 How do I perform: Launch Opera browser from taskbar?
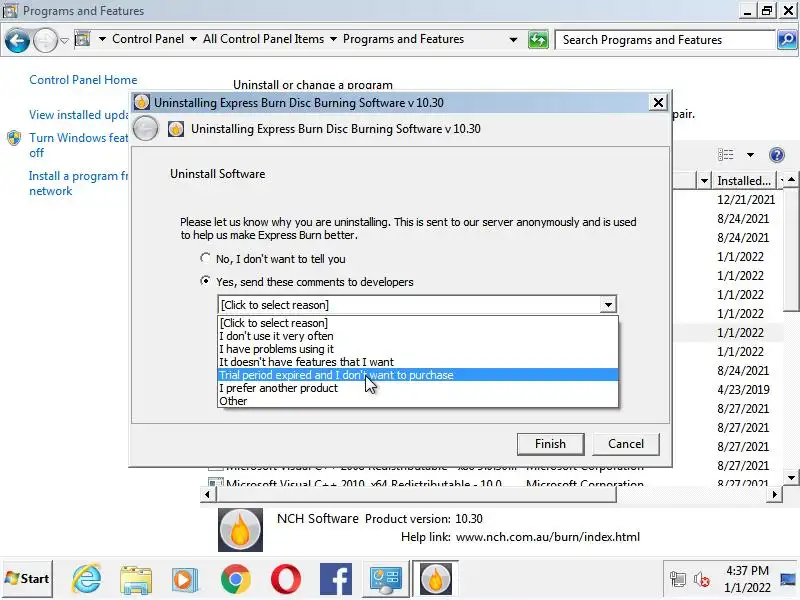pyautogui.click(x=286, y=579)
